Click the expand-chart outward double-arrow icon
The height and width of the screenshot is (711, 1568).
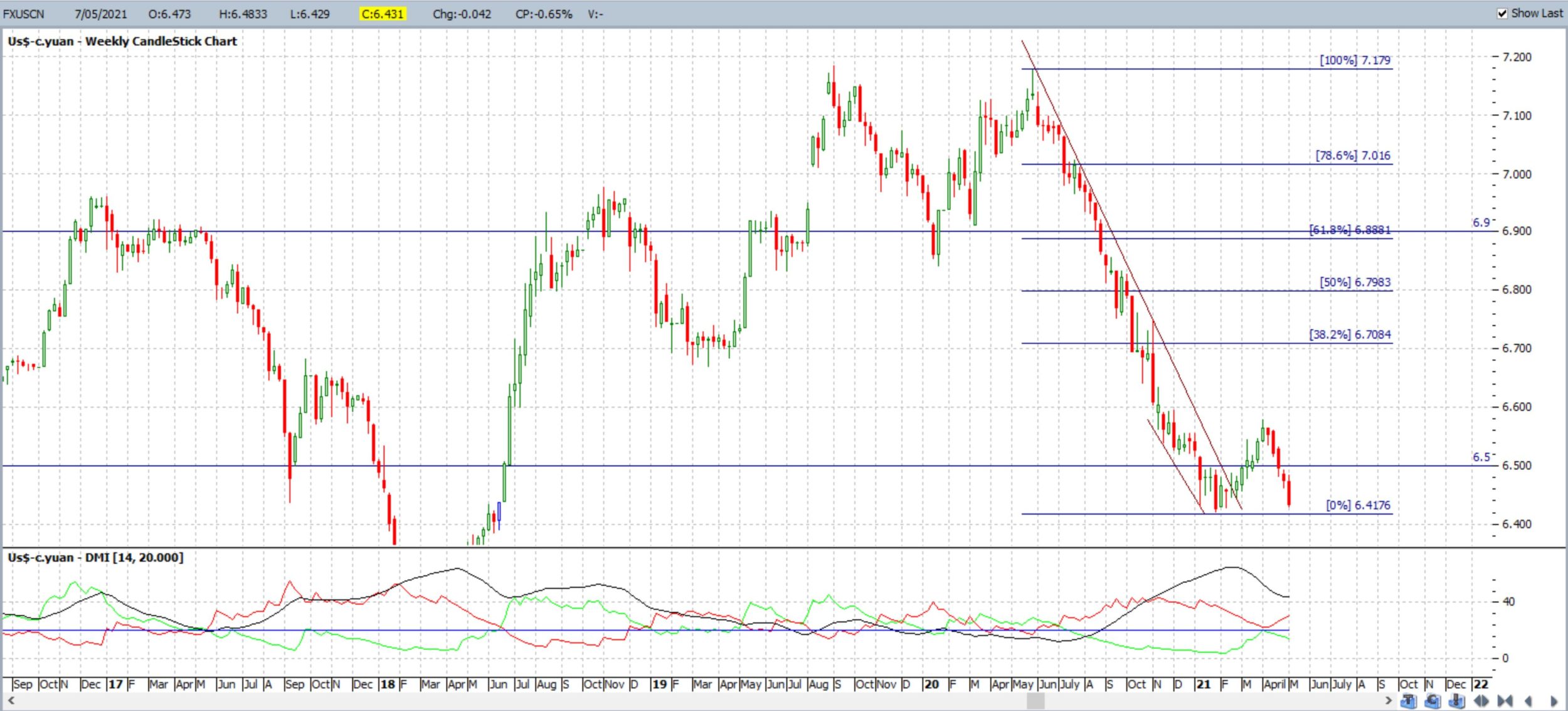(x=1481, y=701)
